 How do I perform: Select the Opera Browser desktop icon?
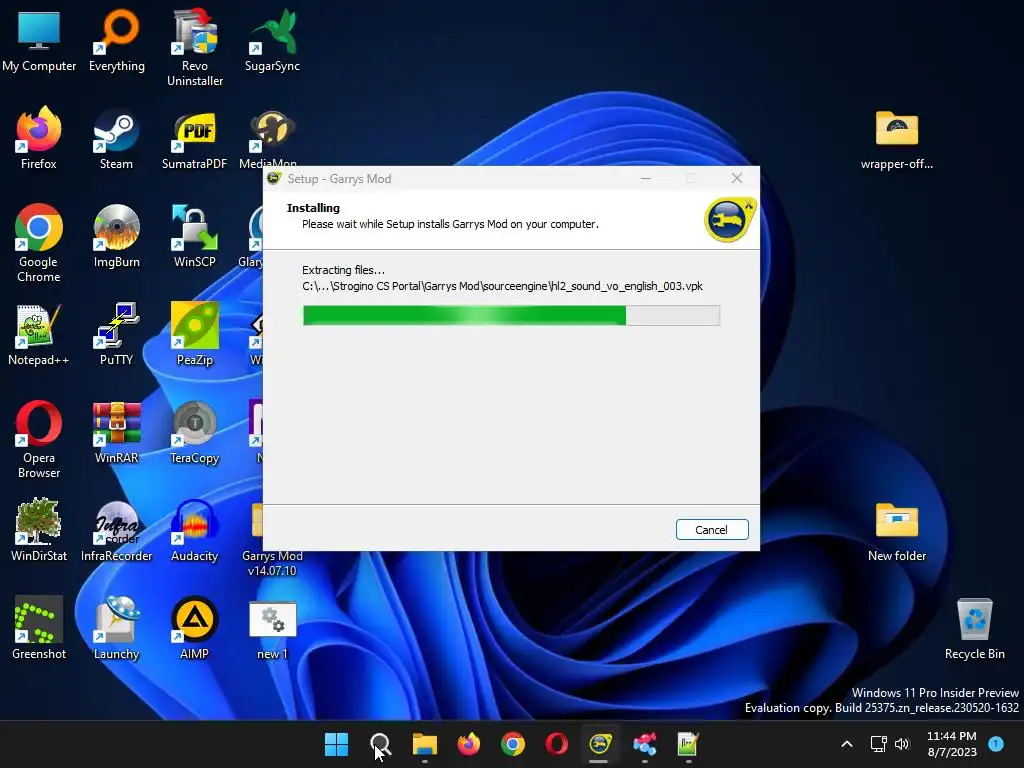pyautogui.click(x=39, y=440)
